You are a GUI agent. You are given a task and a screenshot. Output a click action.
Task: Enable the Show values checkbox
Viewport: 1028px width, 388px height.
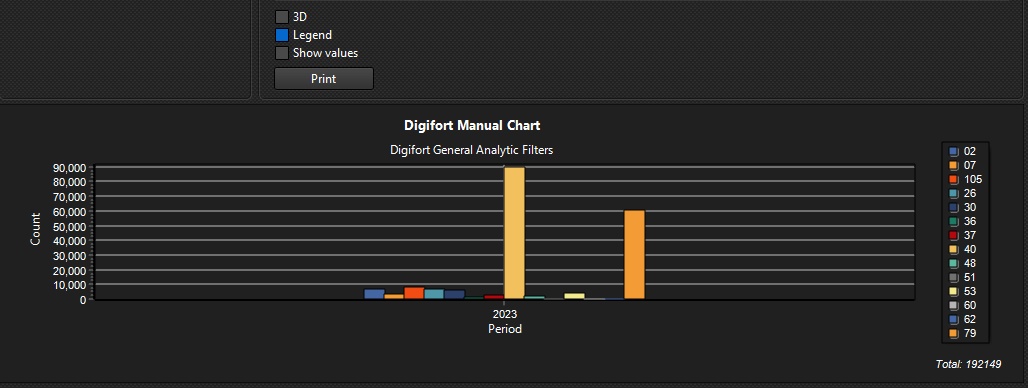pyautogui.click(x=282, y=53)
